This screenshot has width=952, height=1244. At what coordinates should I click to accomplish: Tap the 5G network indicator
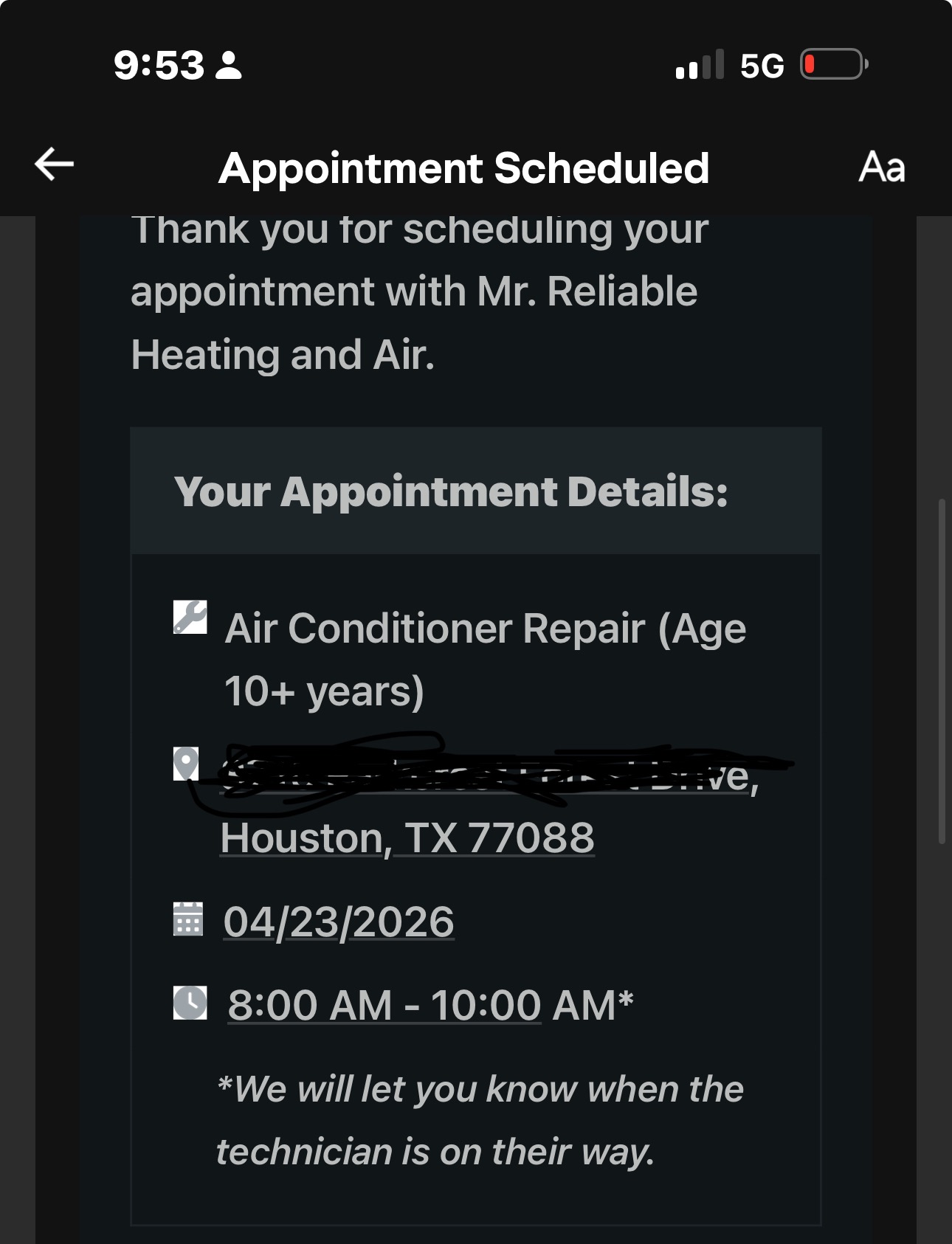pyautogui.click(x=762, y=66)
